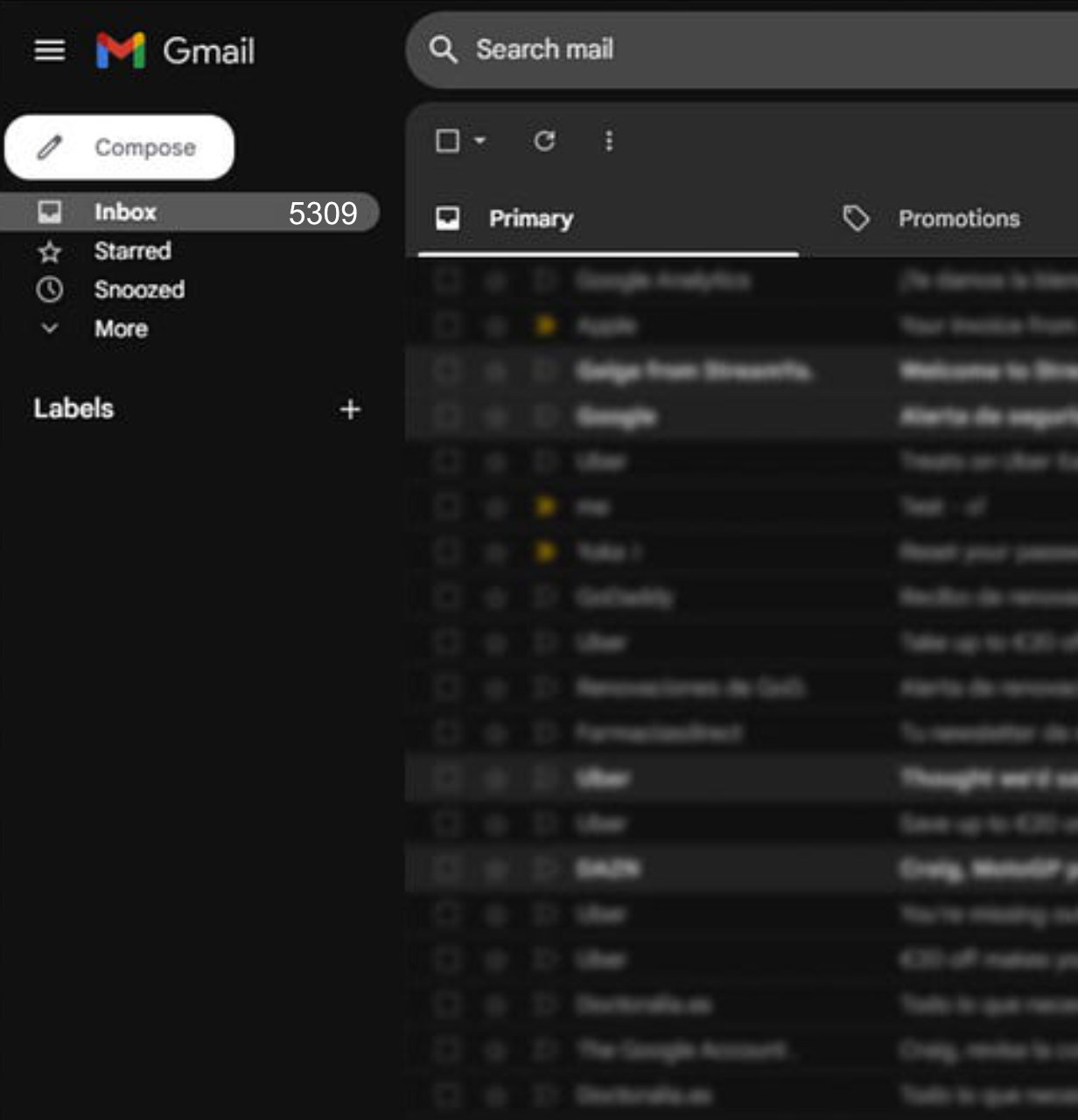The image size is (1078, 1120).
Task: Open the three-dot more options menu
Action: pos(609,141)
